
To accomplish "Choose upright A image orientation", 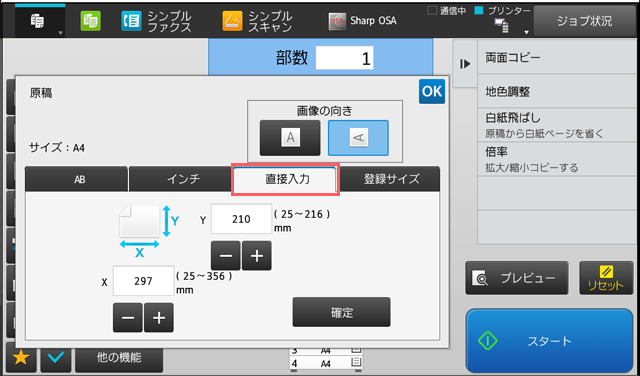I will tap(290, 138).
